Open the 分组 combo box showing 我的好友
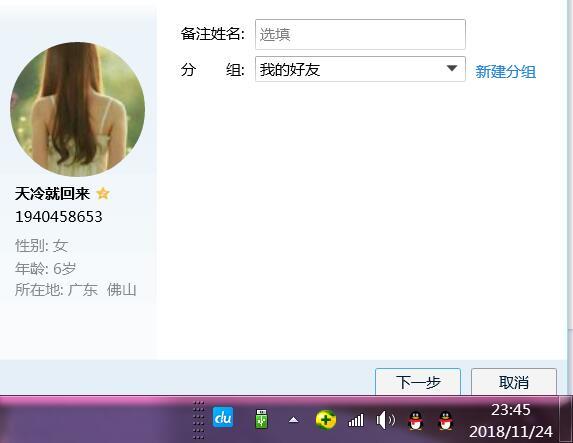 click(x=360, y=69)
